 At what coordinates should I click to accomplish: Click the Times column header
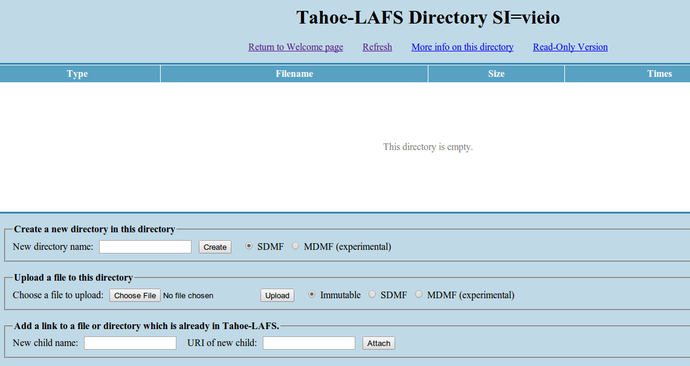point(659,74)
